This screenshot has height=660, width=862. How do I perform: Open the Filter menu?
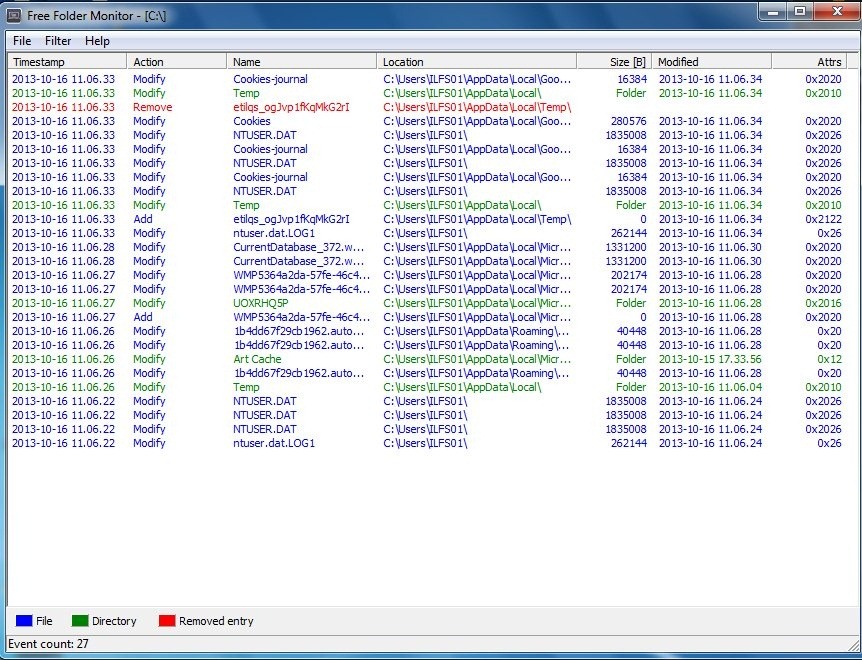click(58, 41)
